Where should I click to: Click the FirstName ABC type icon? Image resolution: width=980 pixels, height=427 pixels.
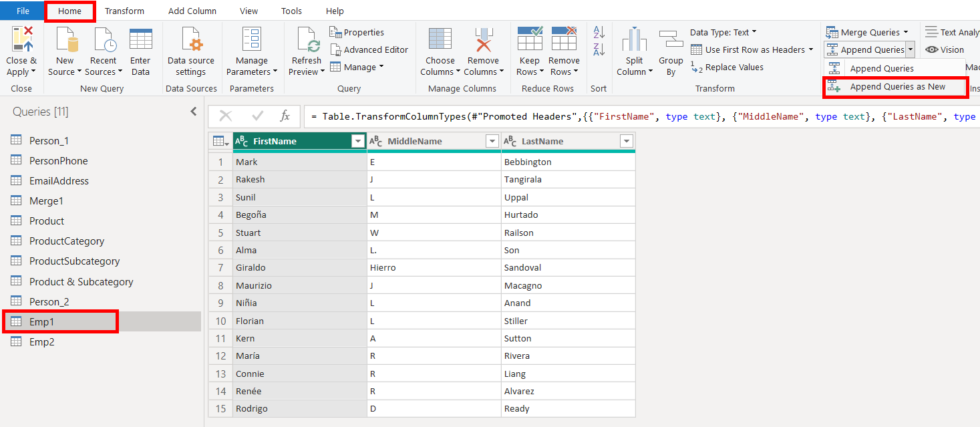241,142
